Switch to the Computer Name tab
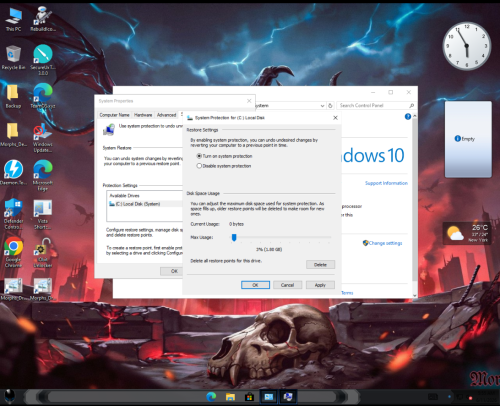Image resolution: width=500 pixels, height=406 pixels. pos(114,115)
